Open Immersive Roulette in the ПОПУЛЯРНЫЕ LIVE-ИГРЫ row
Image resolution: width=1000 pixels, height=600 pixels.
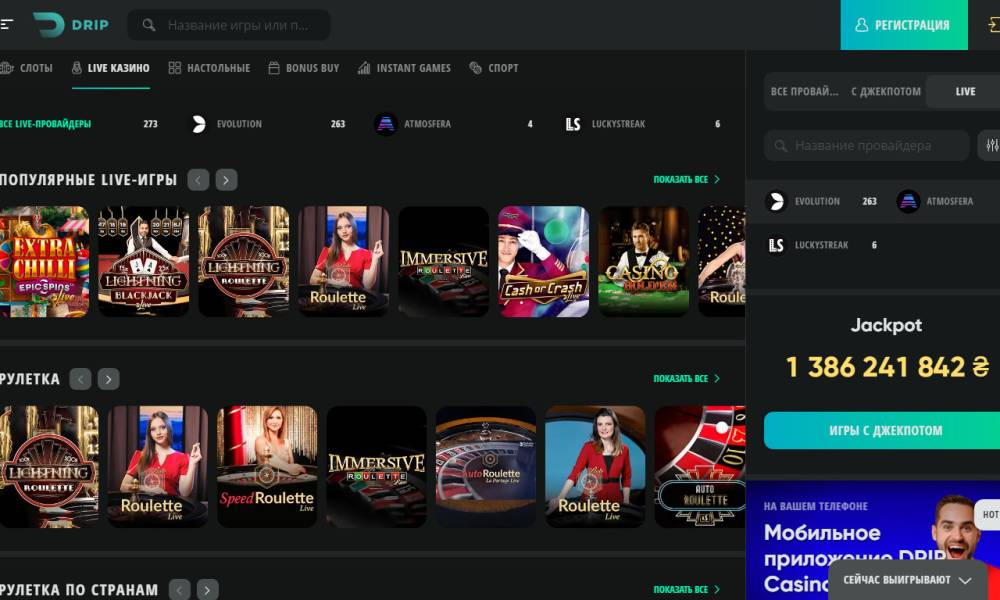click(444, 261)
